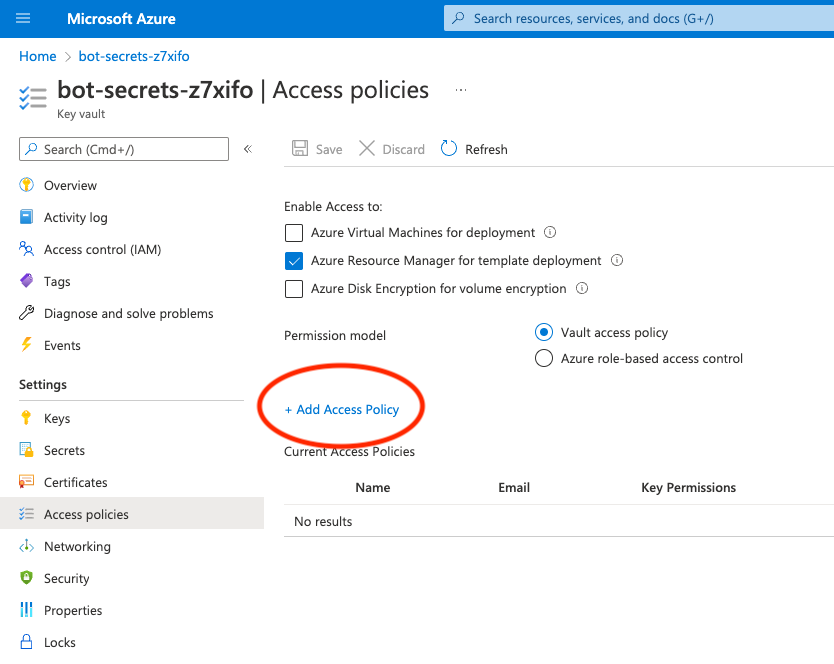Screen dimensions: 834x664
Task: Enable Azure Disk Encryption for volume encryption
Action: [x=294, y=289]
